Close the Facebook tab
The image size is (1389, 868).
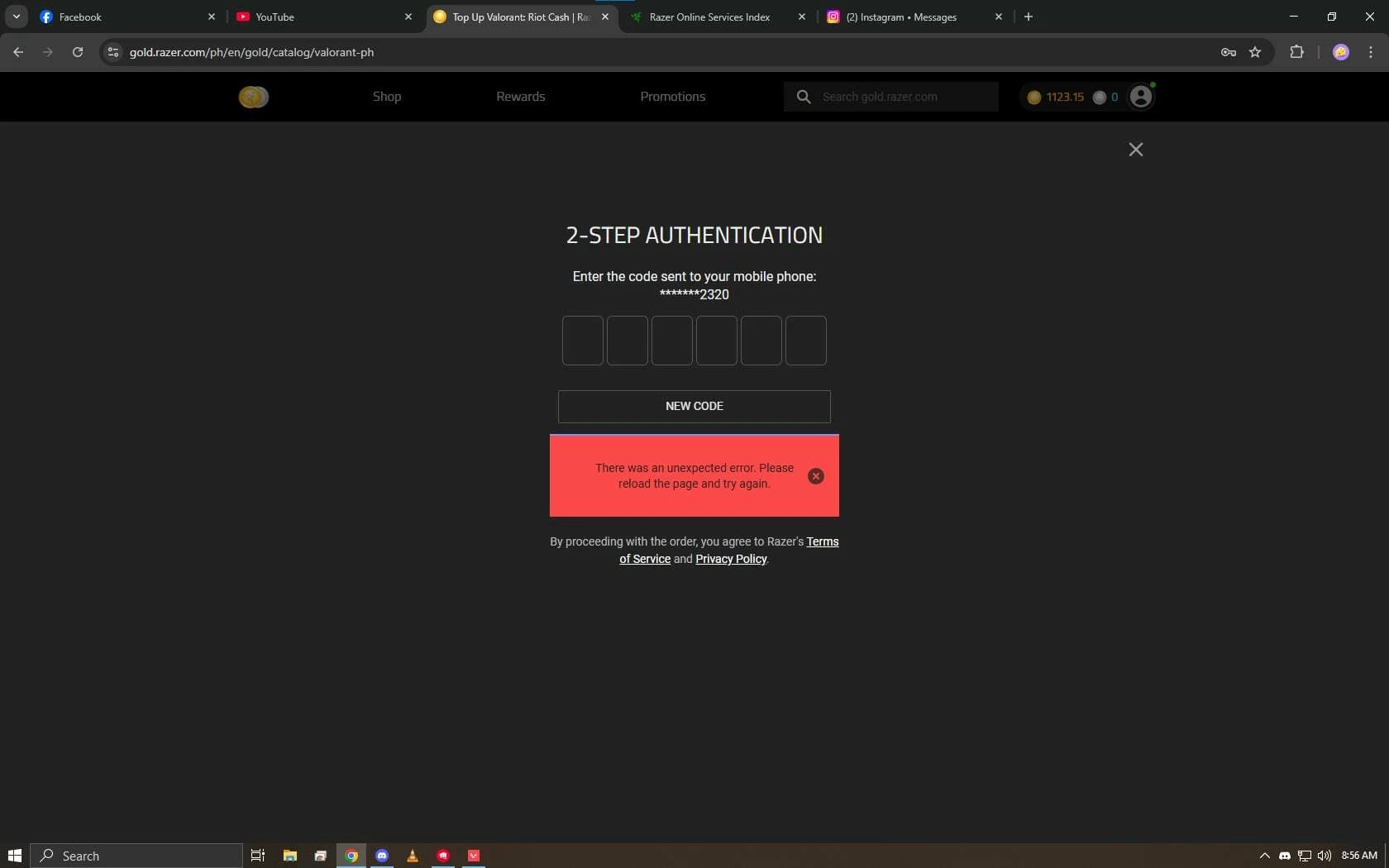click(x=212, y=17)
